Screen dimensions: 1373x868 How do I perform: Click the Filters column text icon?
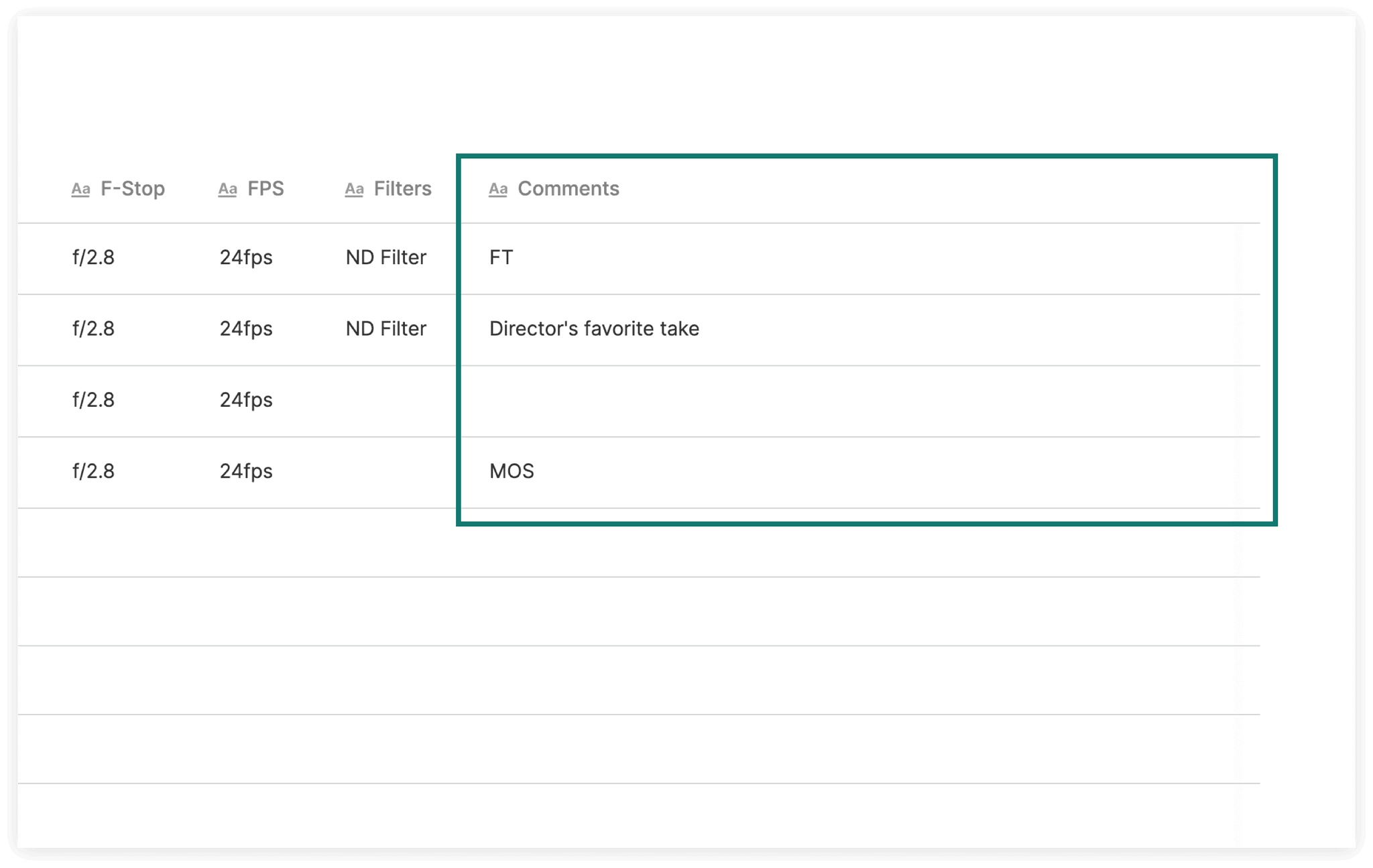click(354, 190)
